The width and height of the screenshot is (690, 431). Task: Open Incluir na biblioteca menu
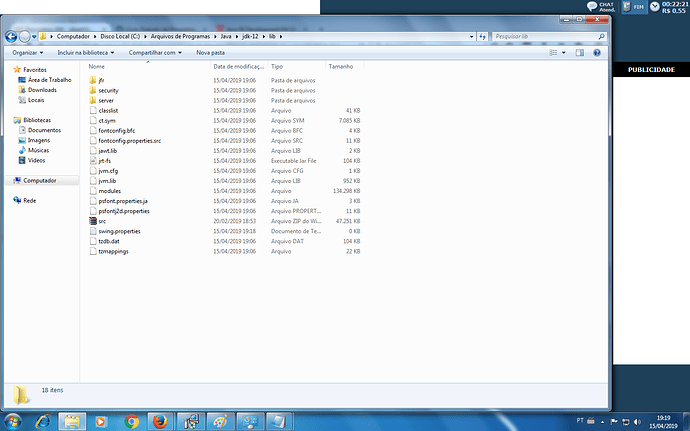pyautogui.click(x=86, y=53)
